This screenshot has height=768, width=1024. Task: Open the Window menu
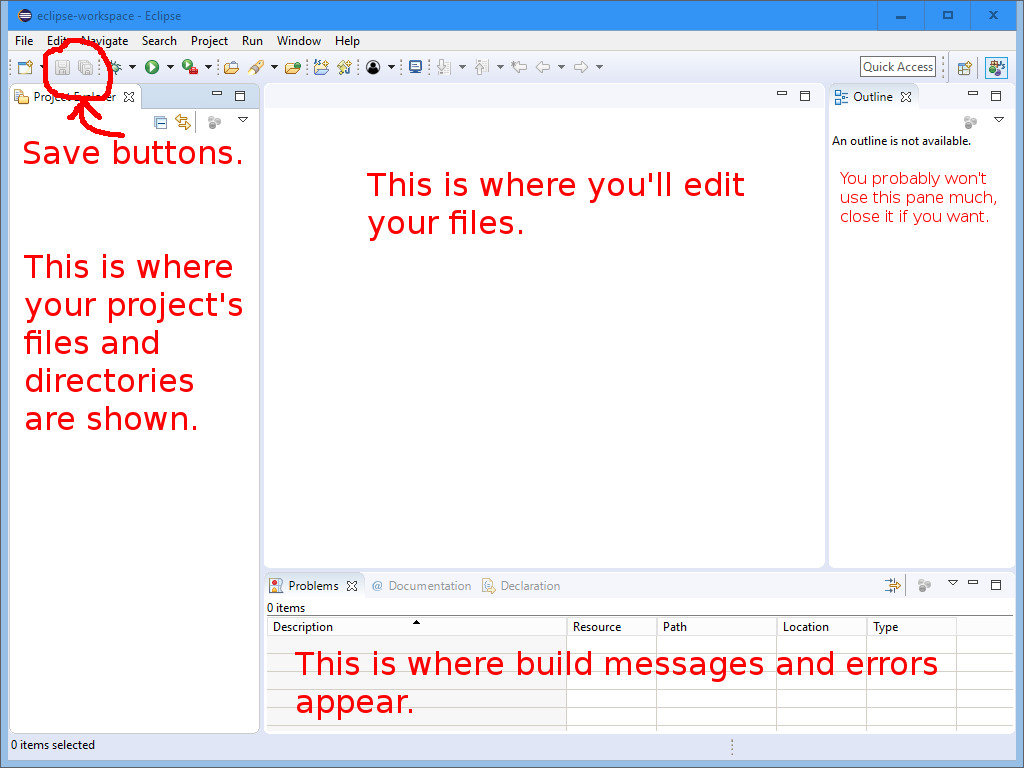tap(299, 41)
